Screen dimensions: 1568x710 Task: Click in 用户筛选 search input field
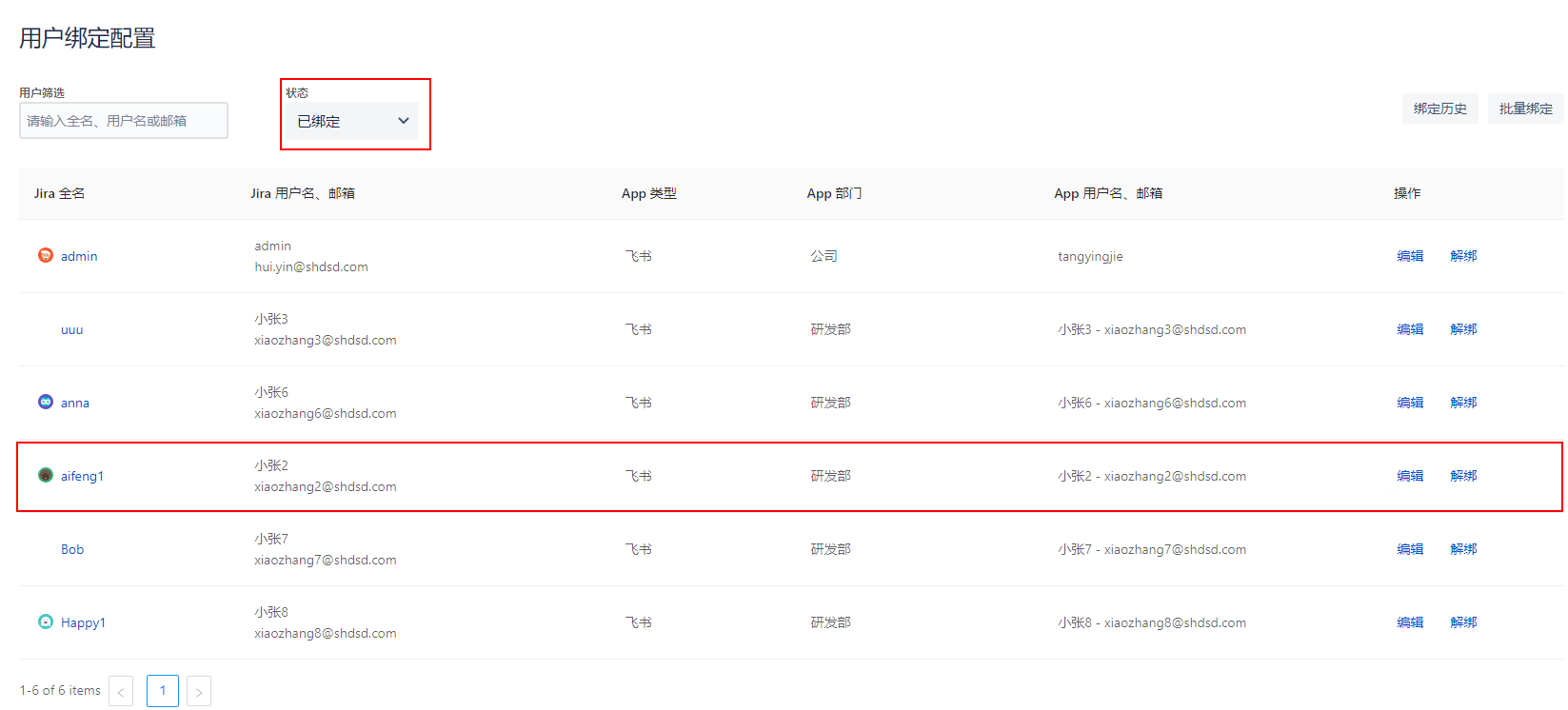pos(124,121)
